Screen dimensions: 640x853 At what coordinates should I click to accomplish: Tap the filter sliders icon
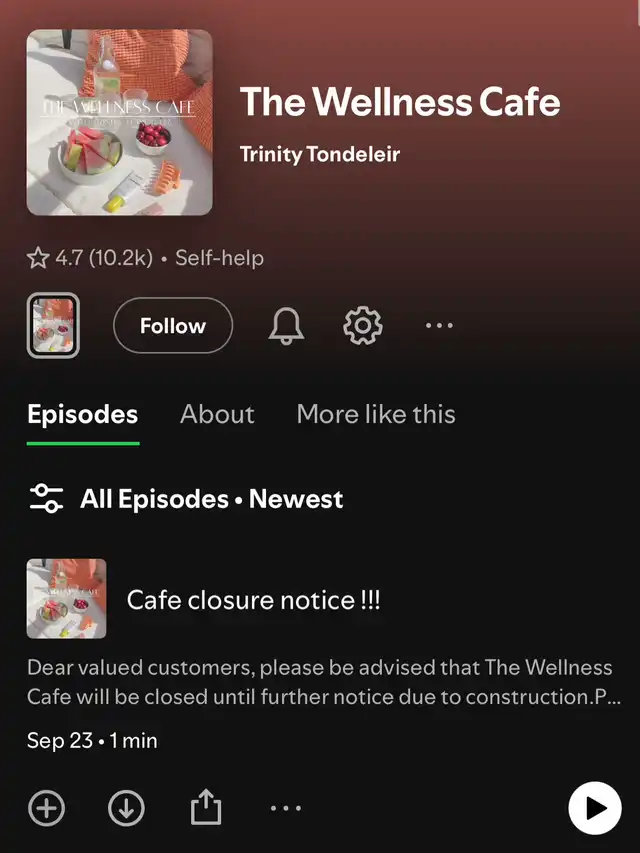point(46,498)
